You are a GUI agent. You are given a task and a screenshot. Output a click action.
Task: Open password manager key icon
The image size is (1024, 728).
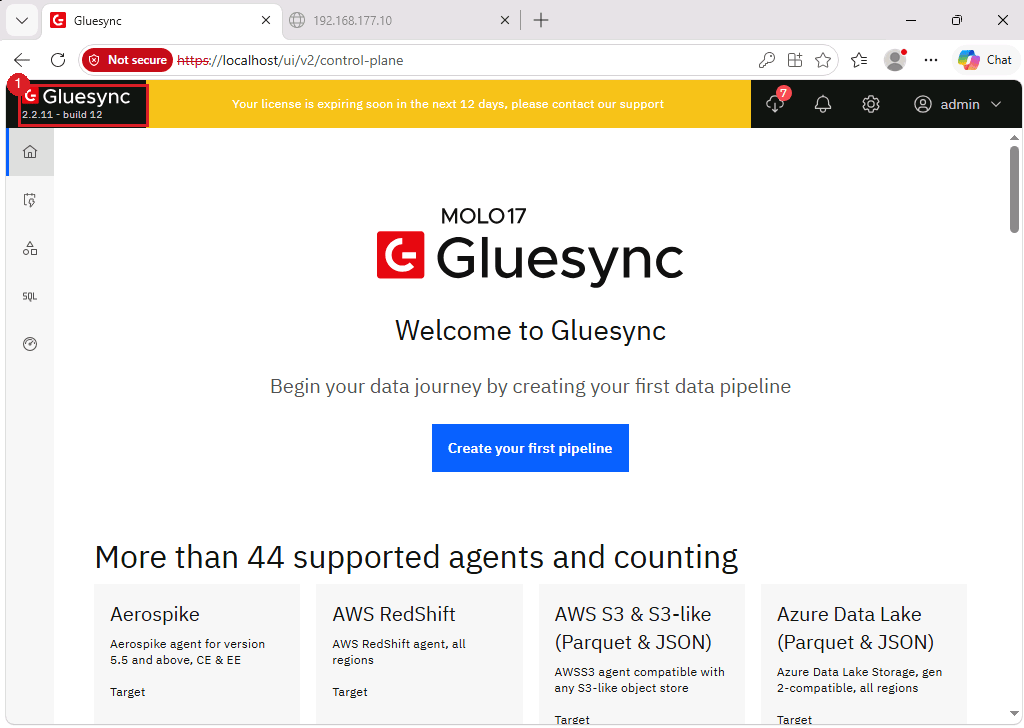coord(767,60)
